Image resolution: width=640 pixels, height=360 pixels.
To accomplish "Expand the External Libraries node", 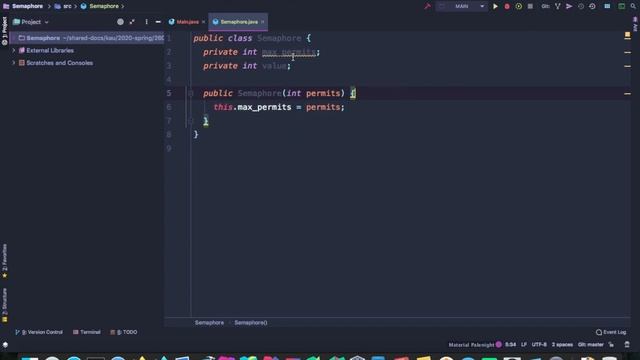I will tap(13, 51).
